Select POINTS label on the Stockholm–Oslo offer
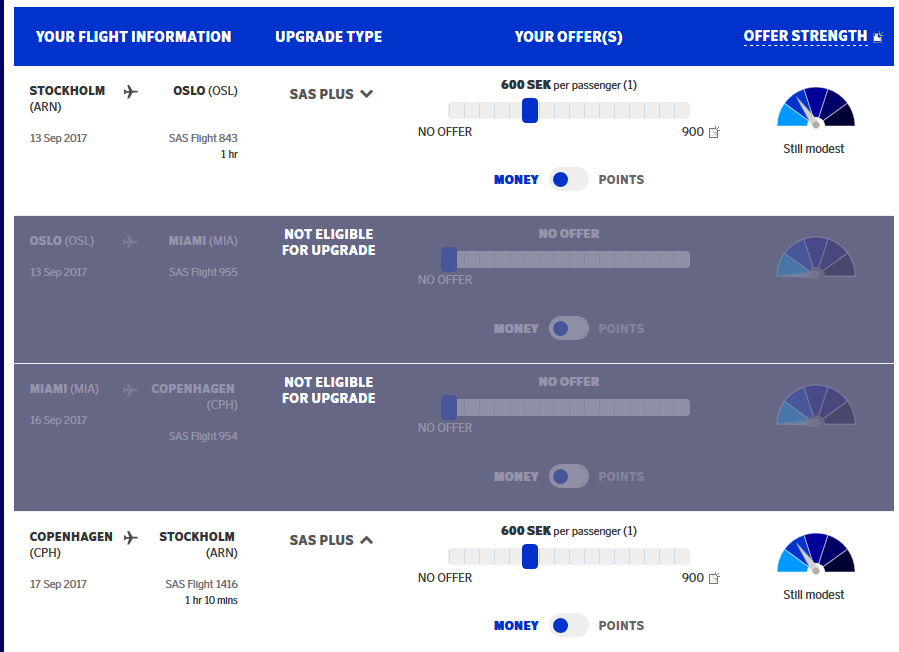Image resolution: width=899 pixels, height=652 pixels. pos(621,180)
